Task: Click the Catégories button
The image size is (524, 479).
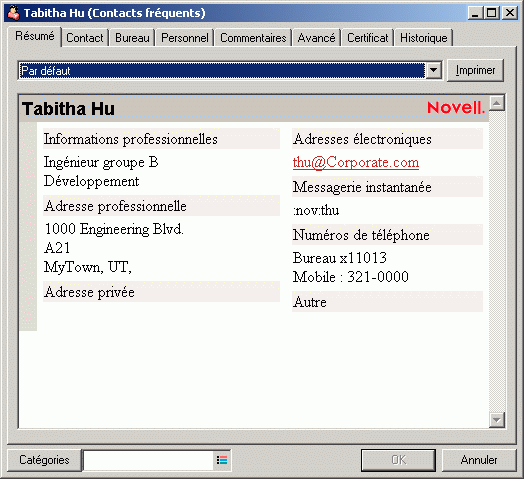Action: click(44, 460)
